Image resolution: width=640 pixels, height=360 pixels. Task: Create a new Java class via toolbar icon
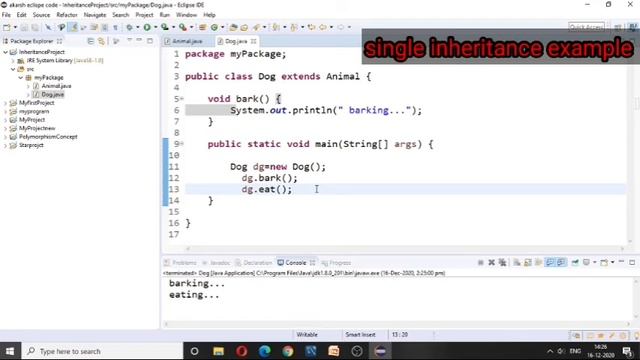(x=214, y=27)
